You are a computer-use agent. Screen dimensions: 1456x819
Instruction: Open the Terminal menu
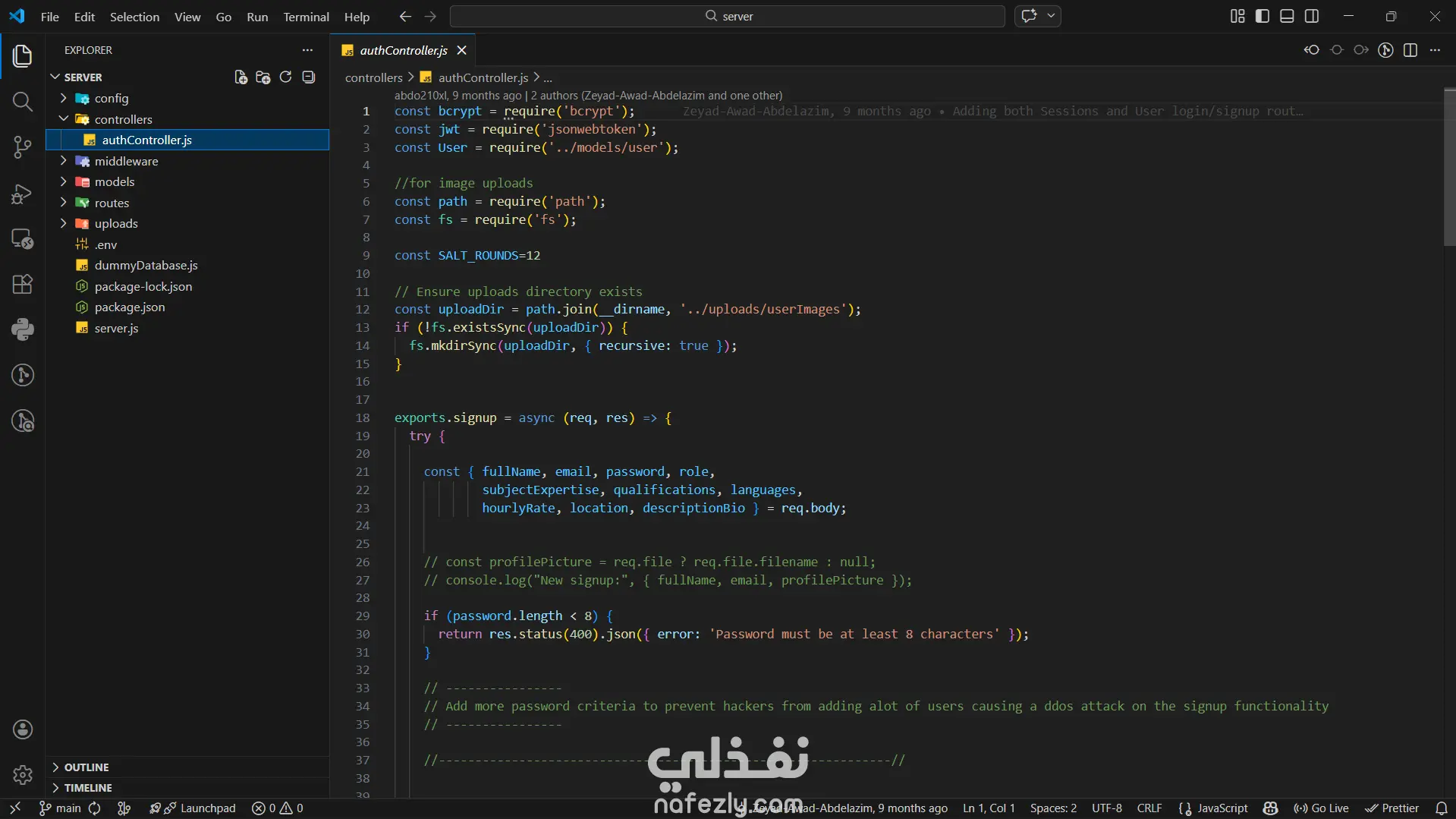[306, 17]
